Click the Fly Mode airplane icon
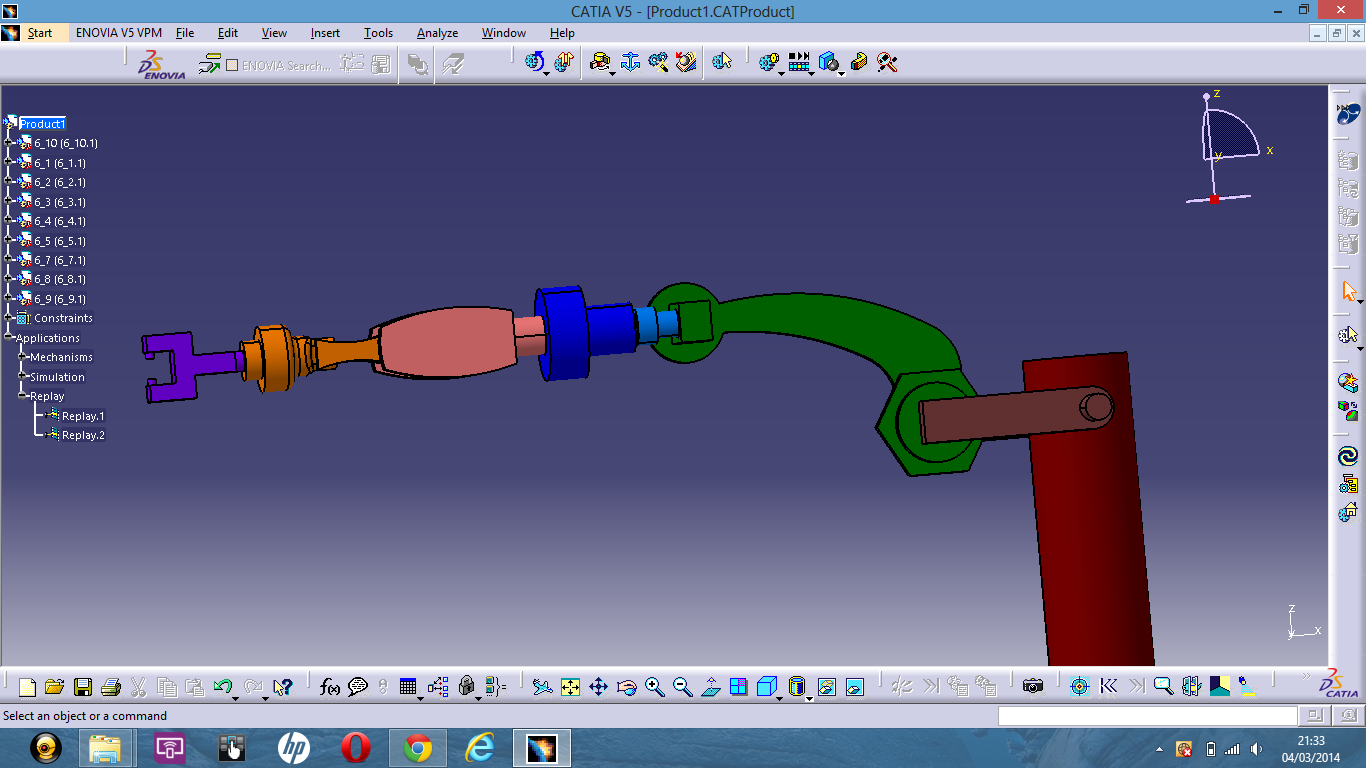Screen dimensions: 1366x768 (542, 687)
